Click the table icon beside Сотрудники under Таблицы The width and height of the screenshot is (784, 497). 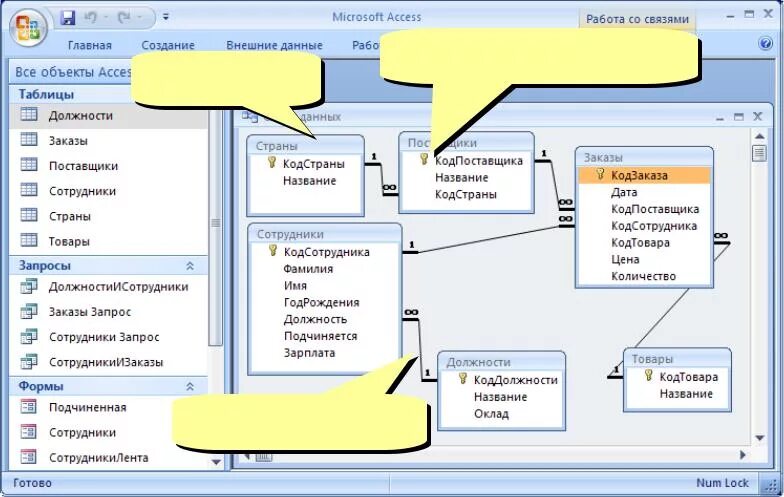point(28,190)
